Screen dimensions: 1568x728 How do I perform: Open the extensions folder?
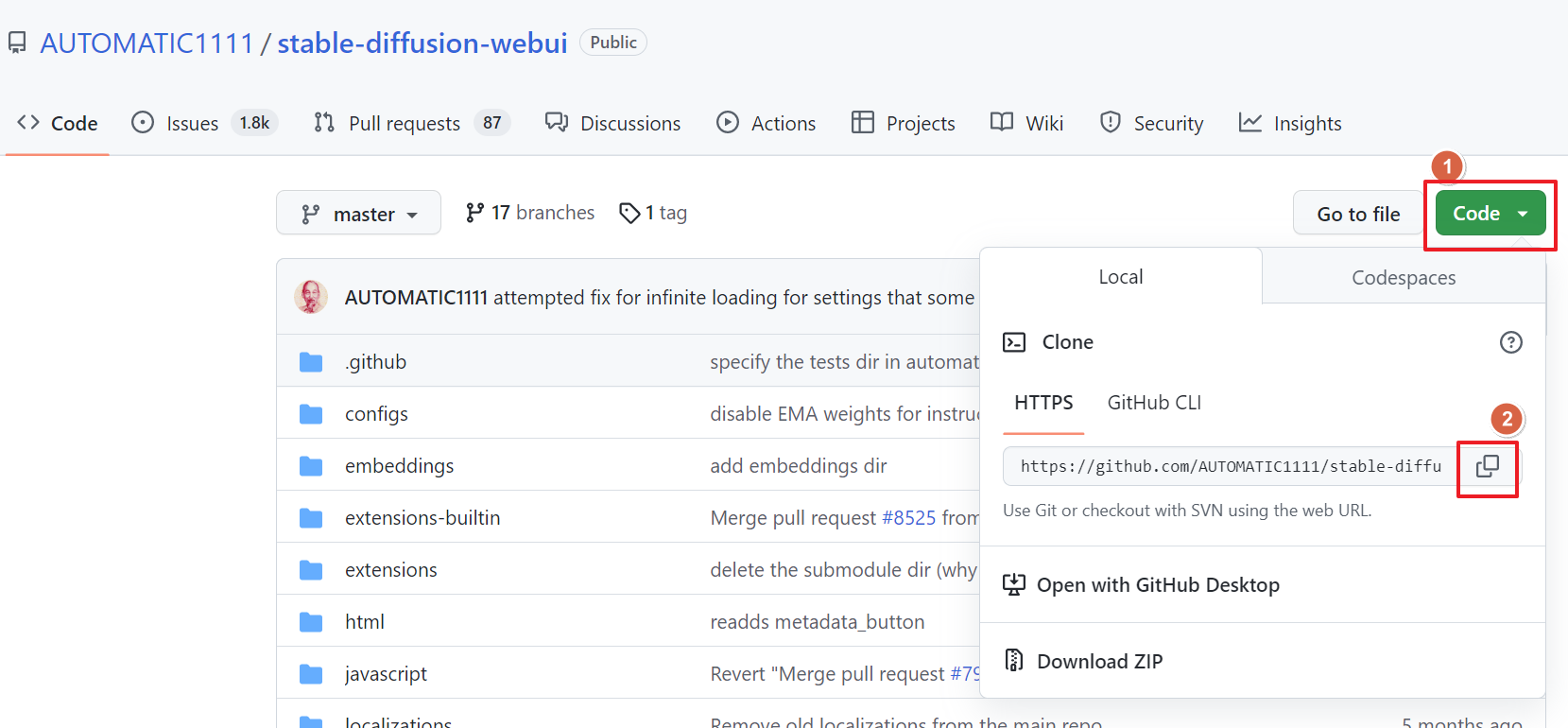[x=391, y=570]
